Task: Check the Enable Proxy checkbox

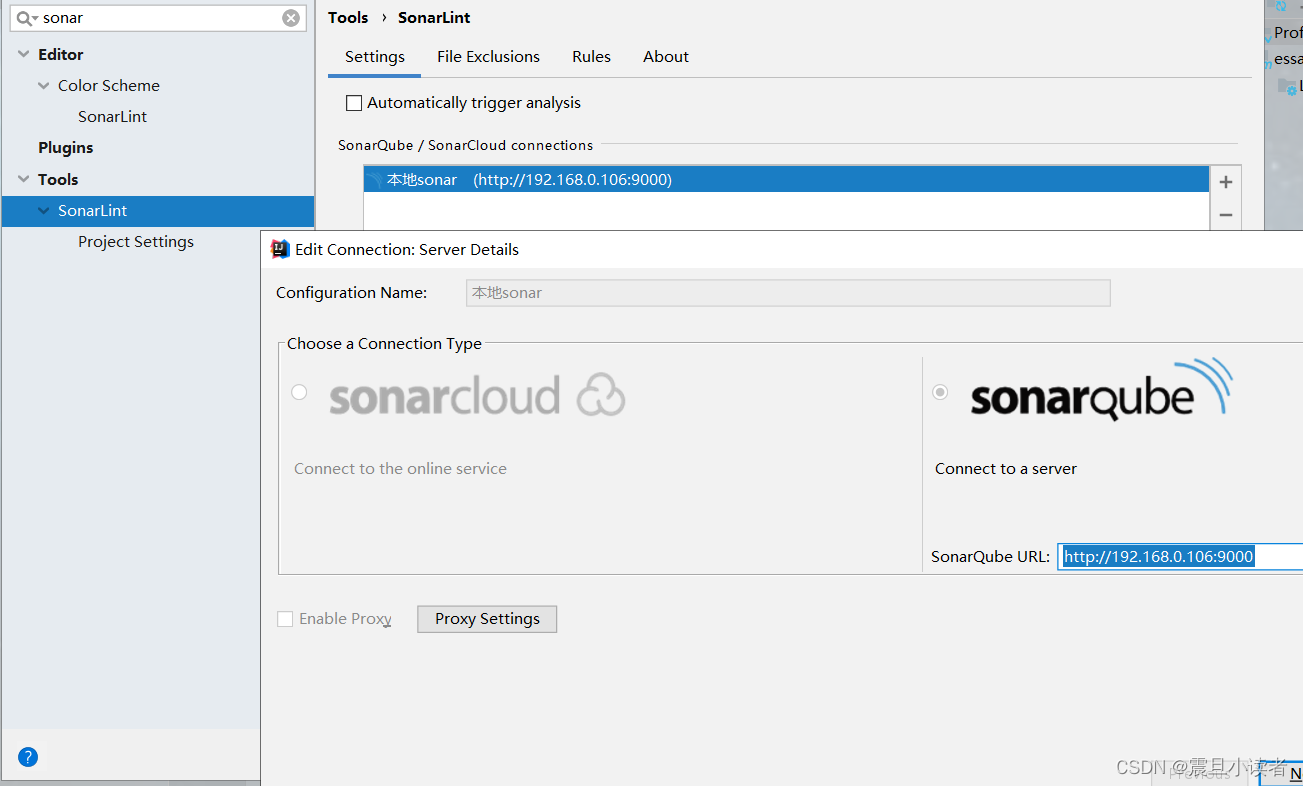Action: 285,619
